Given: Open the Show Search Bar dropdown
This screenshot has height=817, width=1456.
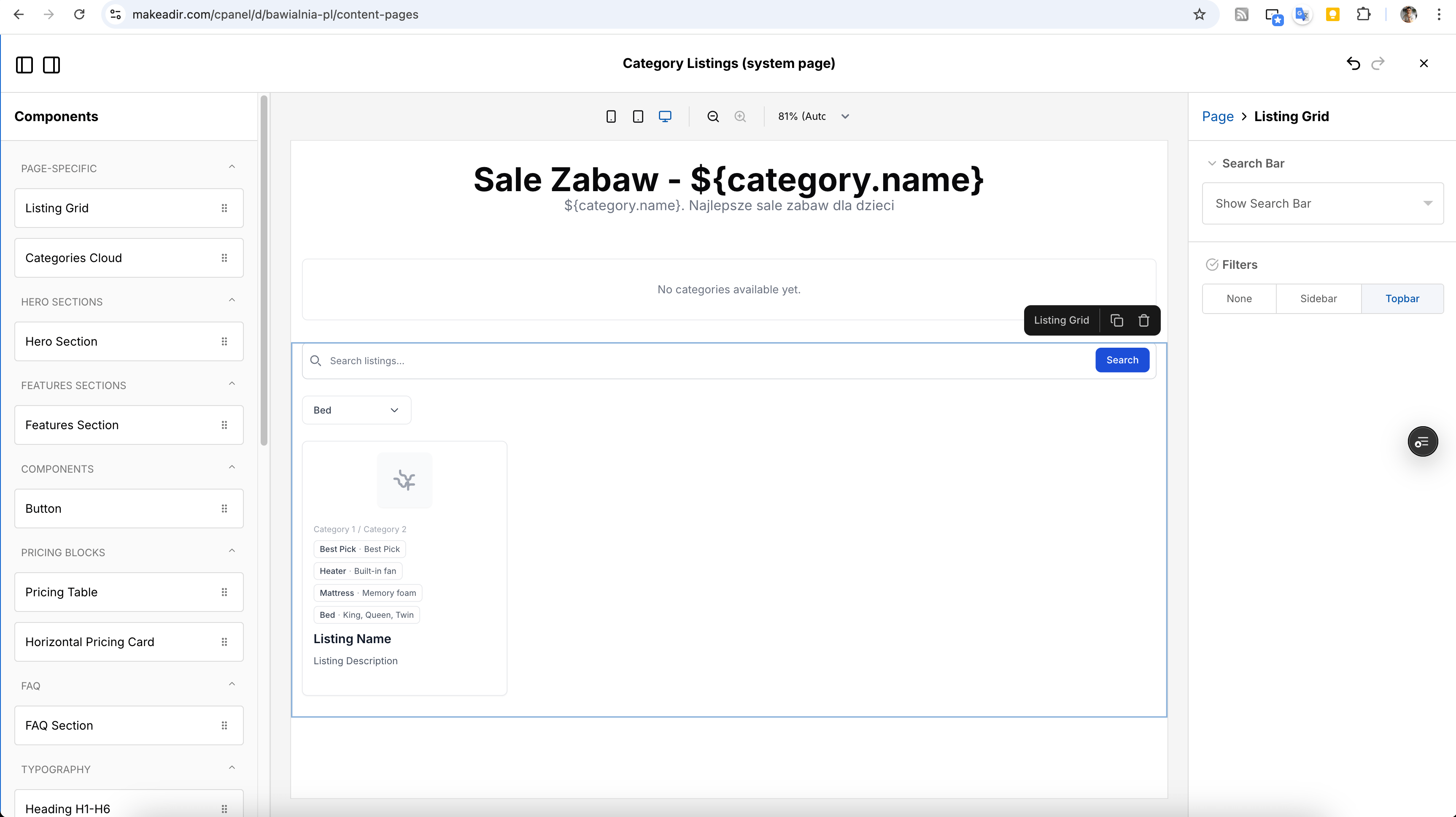Looking at the screenshot, I should click(x=1323, y=203).
